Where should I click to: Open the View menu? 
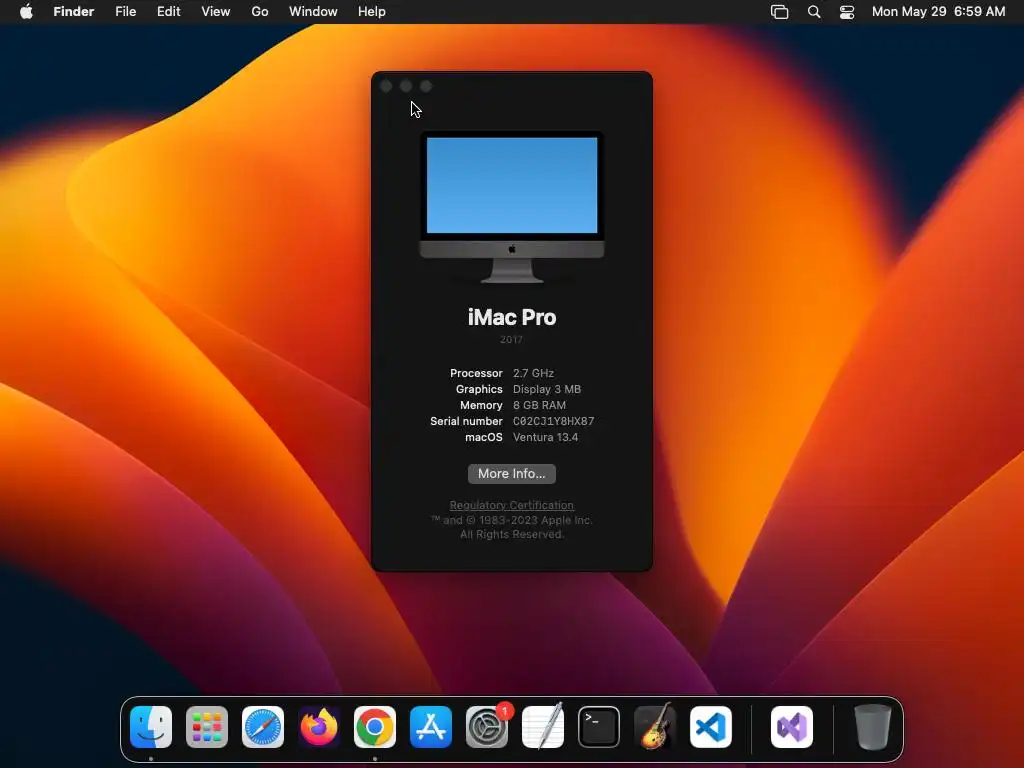[216, 12]
